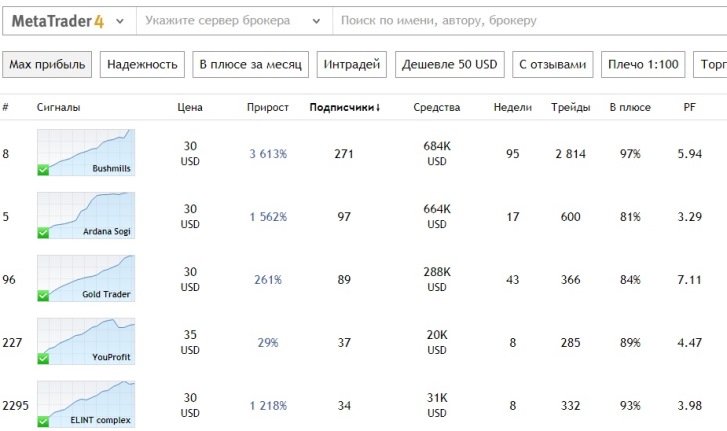Expand the MetaTrader 4 platform dropdown
The width and height of the screenshot is (727, 431).
point(120,20)
